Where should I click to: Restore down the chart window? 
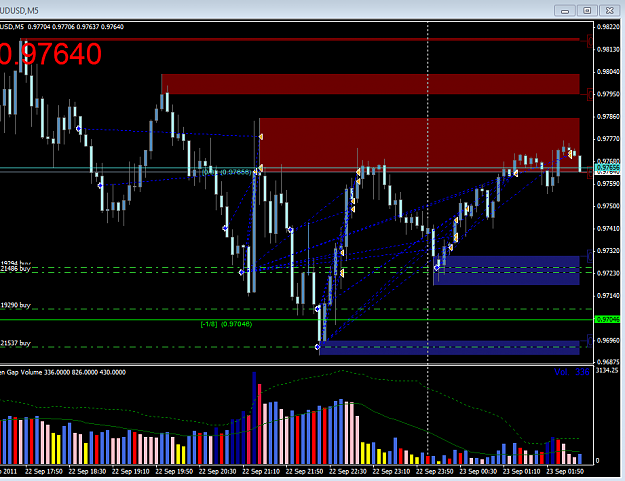(x=587, y=11)
